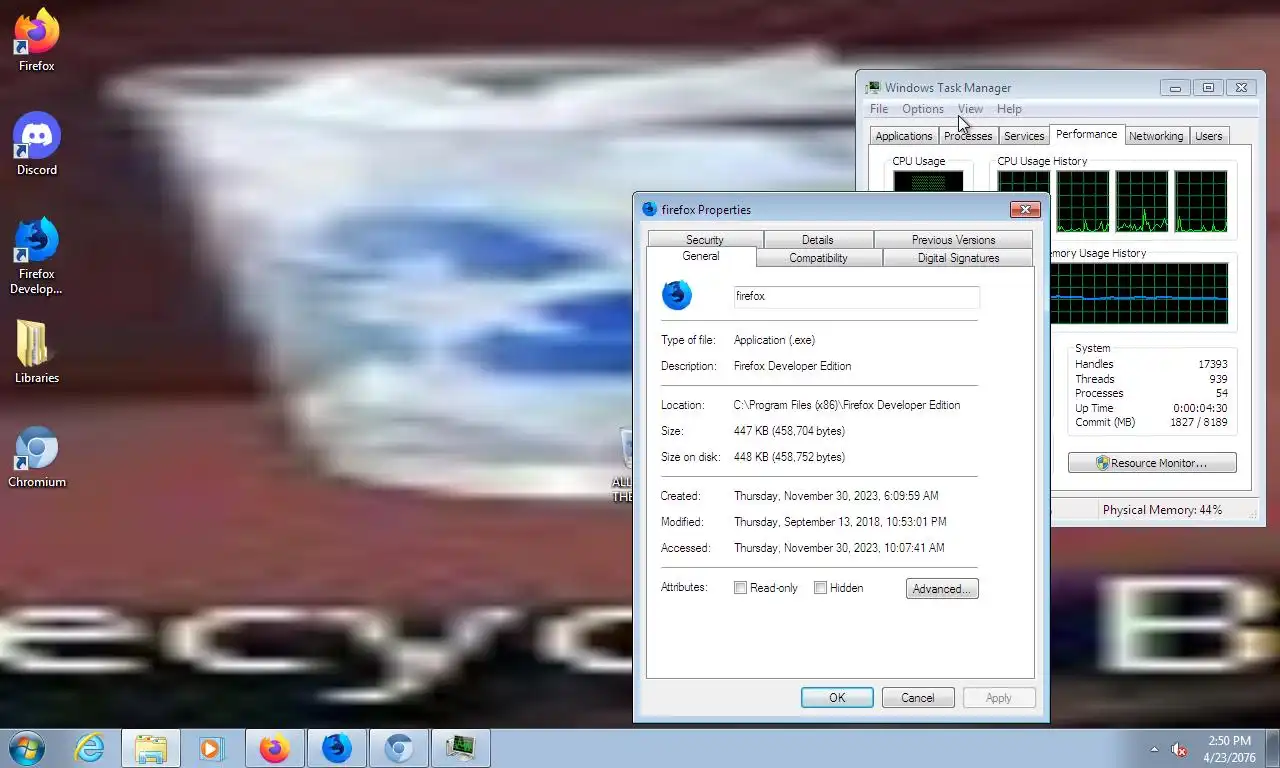This screenshot has width=1280, height=768.
Task: Click the Resource Monitor... button
Action: click(x=1152, y=463)
